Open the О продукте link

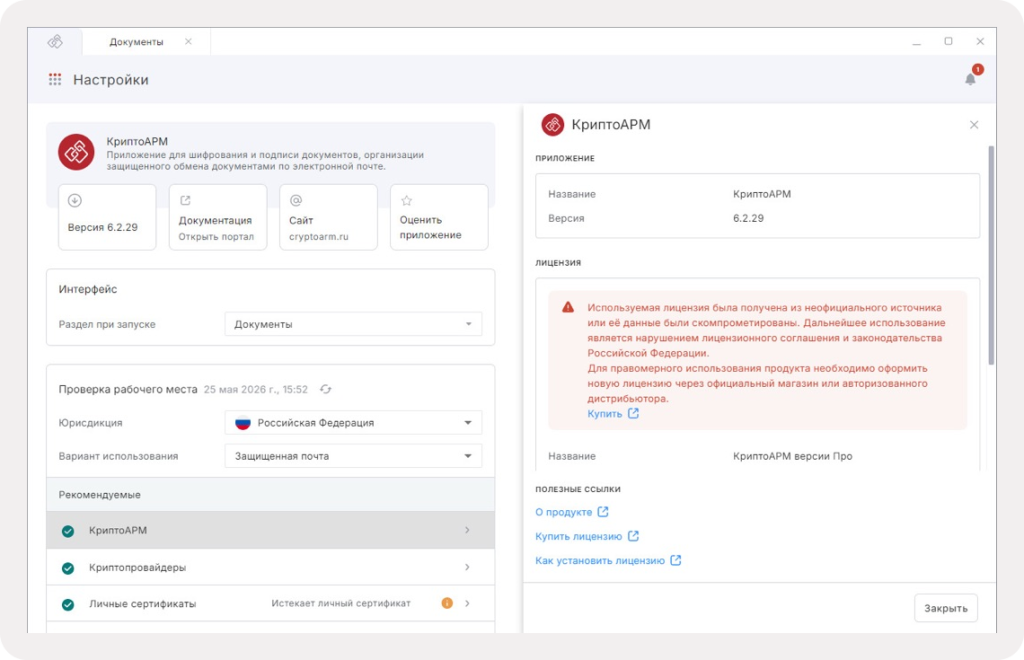[x=564, y=512]
